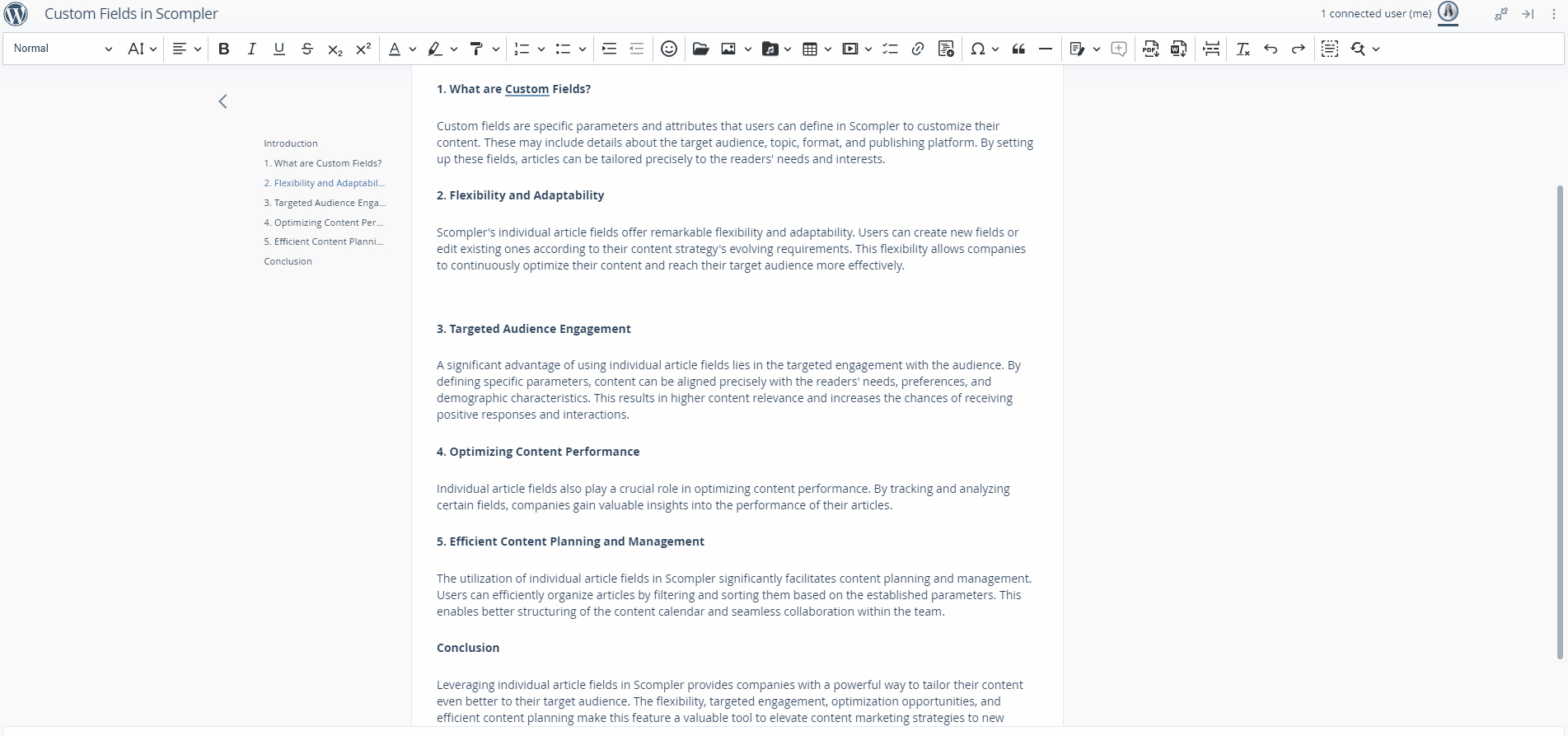Expand the insert table dropdown
This screenshot has height=736, width=1568.
827,49
